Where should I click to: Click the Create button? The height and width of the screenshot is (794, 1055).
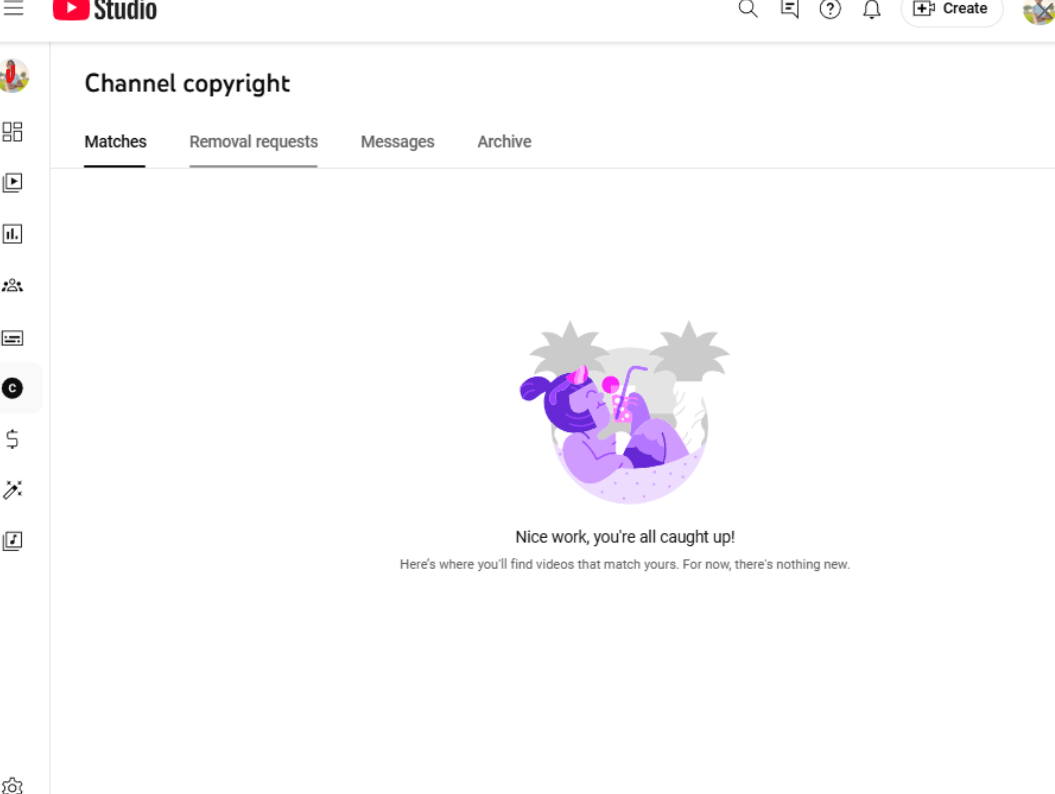(x=952, y=9)
